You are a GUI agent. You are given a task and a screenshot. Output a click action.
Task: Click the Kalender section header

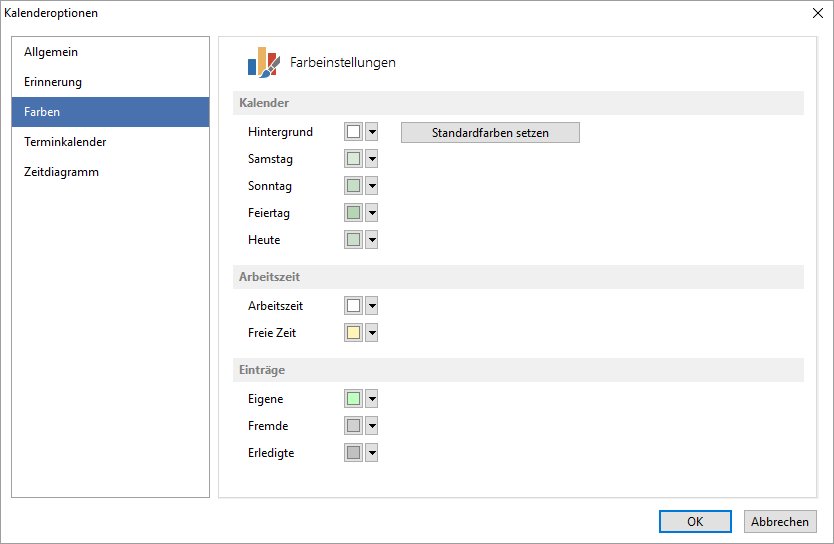click(x=518, y=103)
